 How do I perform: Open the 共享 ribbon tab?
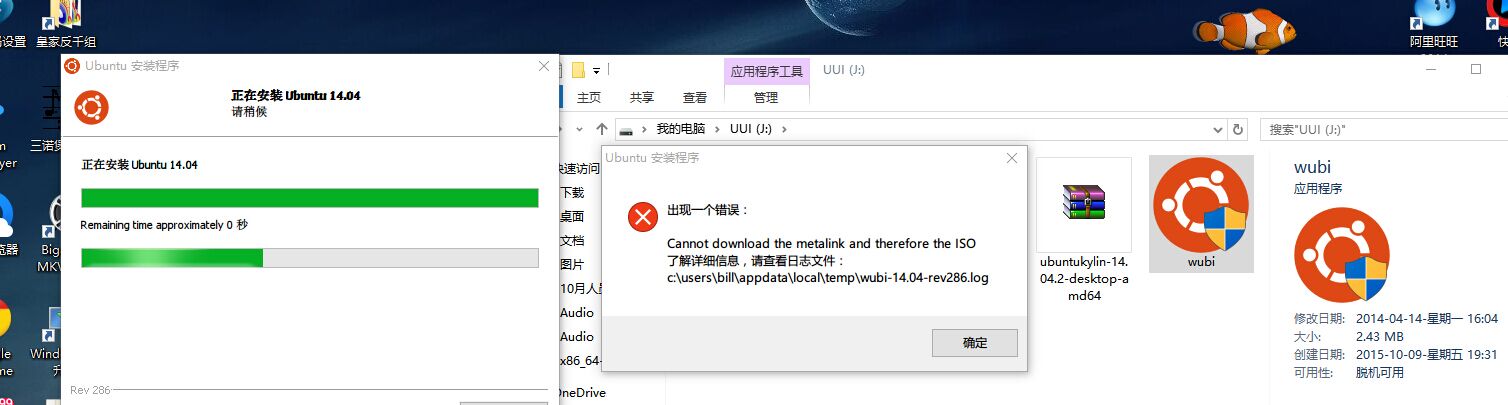click(x=642, y=97)
